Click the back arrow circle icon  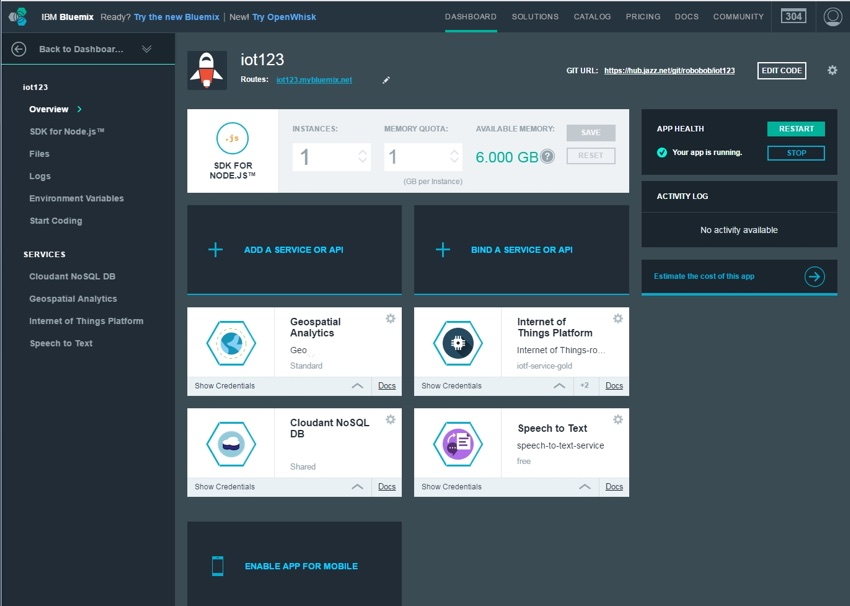tap(18, 49)
